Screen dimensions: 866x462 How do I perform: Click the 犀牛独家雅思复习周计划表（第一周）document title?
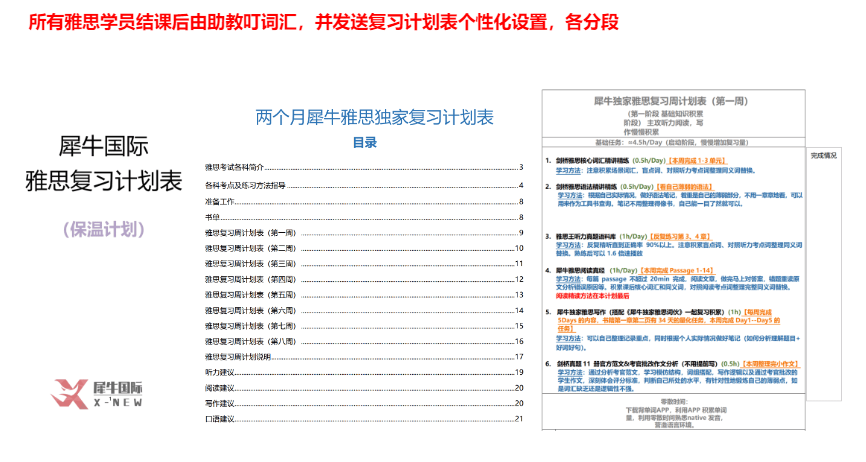tap(678, 102)
